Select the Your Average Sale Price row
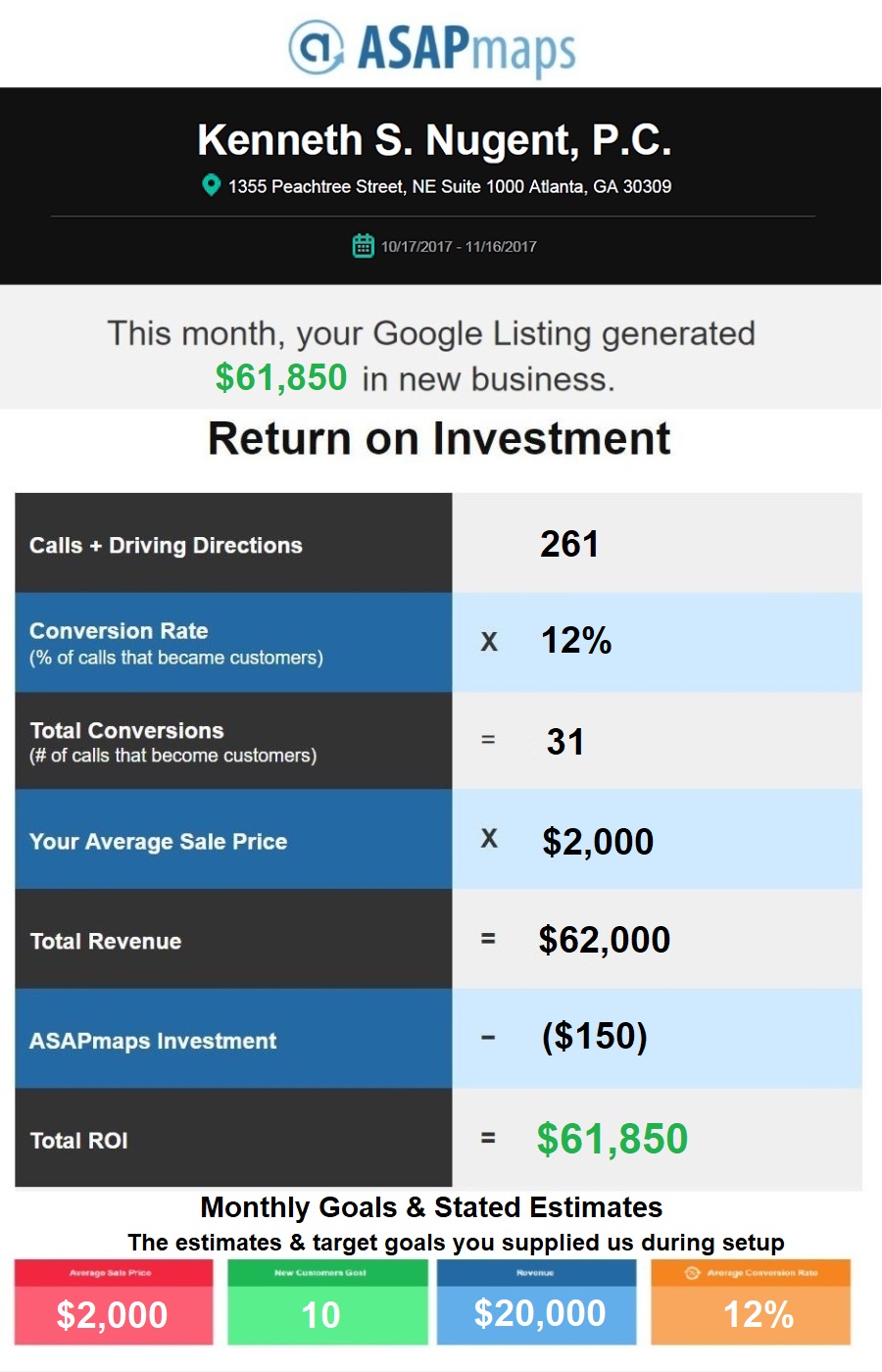Screen dimensions: 882x1372 tap(158, 842)
